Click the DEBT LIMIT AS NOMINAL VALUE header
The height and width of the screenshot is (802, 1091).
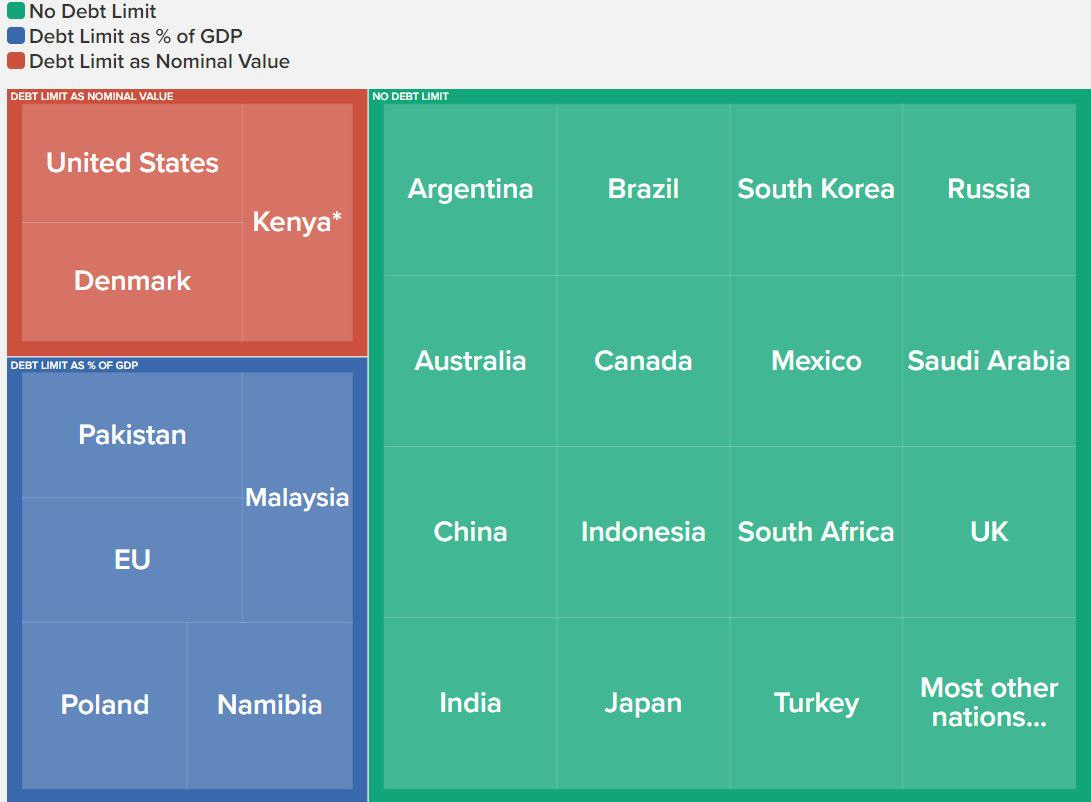tap(92, 96)
